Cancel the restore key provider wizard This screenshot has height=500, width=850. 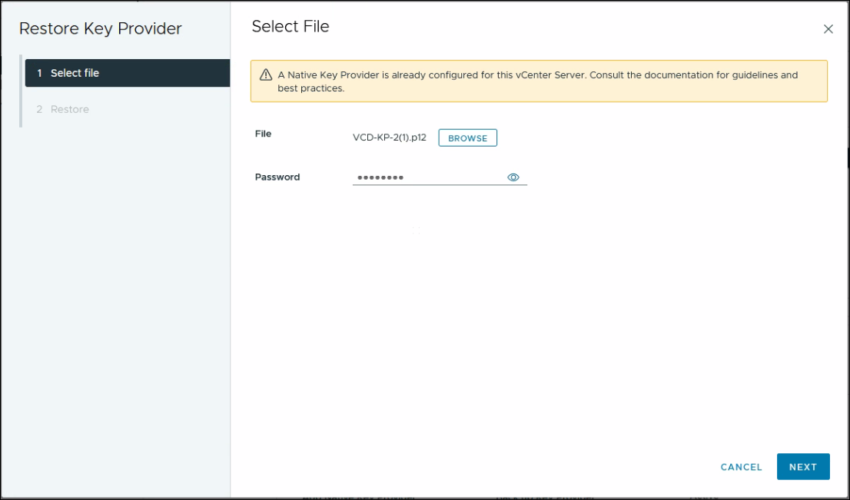(741, 467)
